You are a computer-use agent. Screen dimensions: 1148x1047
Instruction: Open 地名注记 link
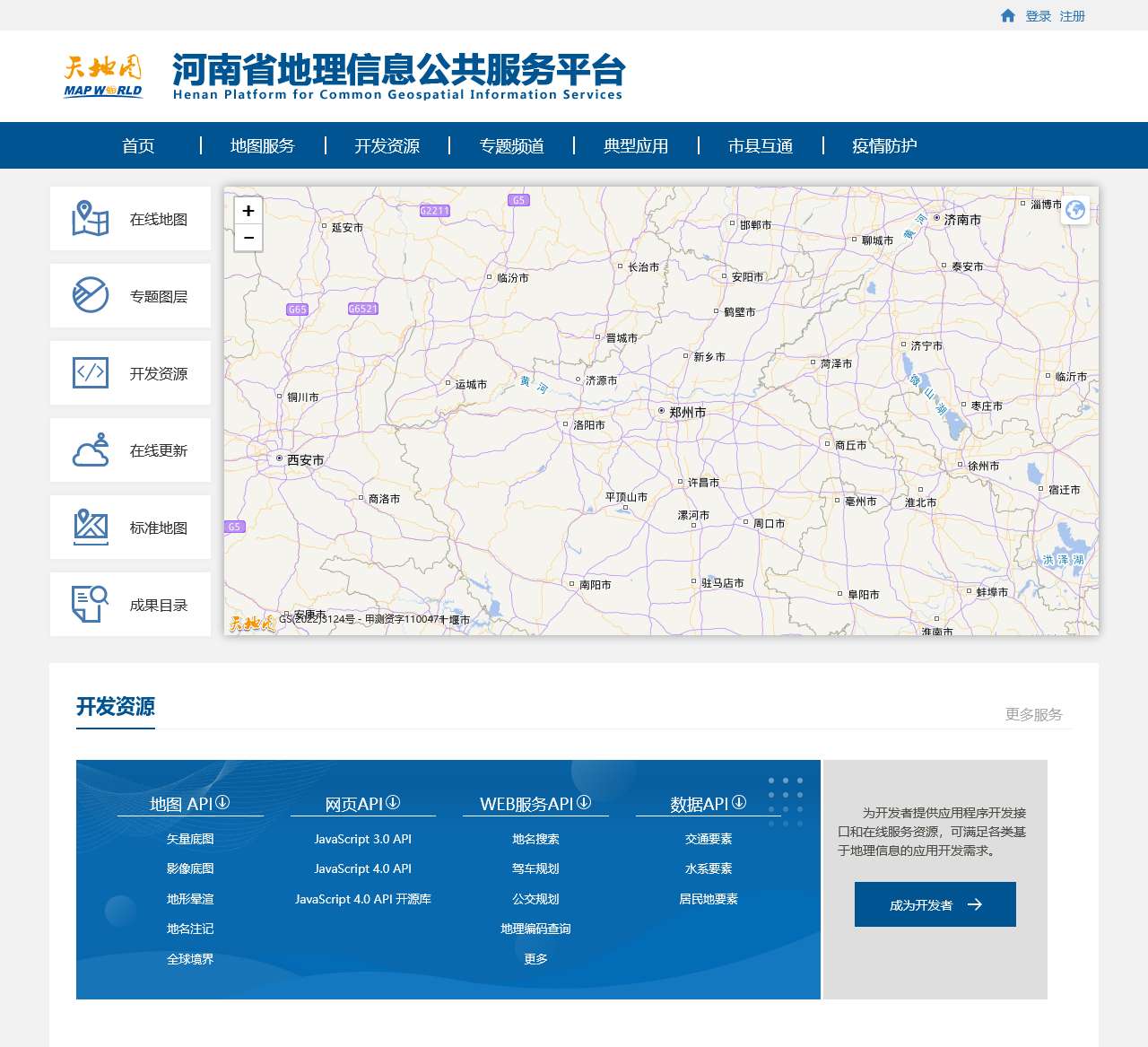pyautogui.click(x=190, y=929)
